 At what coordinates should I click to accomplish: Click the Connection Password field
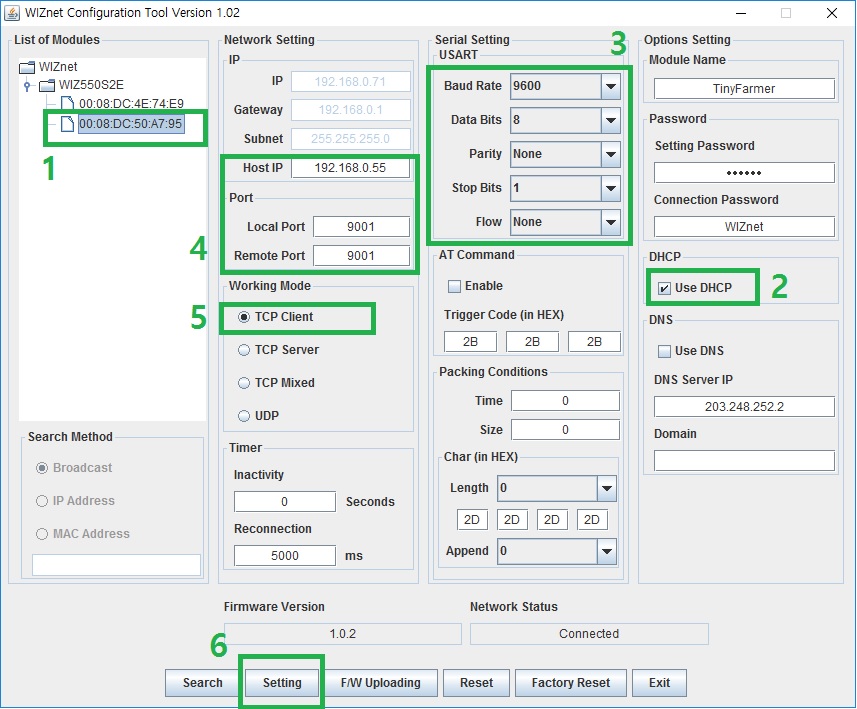tap(744, 226)
